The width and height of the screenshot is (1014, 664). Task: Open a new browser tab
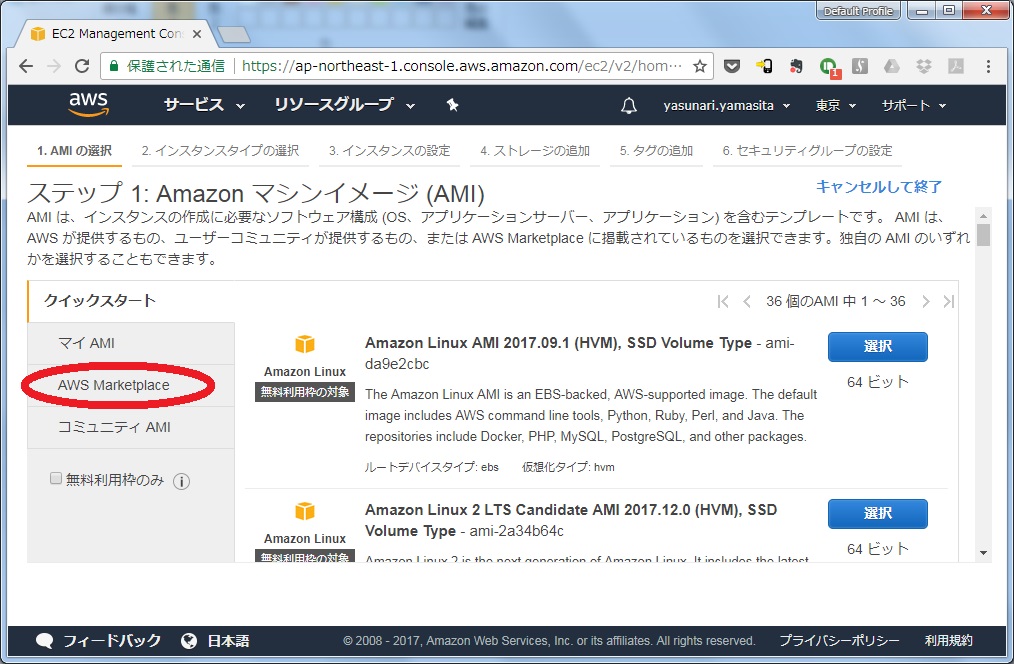pos(233,34)
